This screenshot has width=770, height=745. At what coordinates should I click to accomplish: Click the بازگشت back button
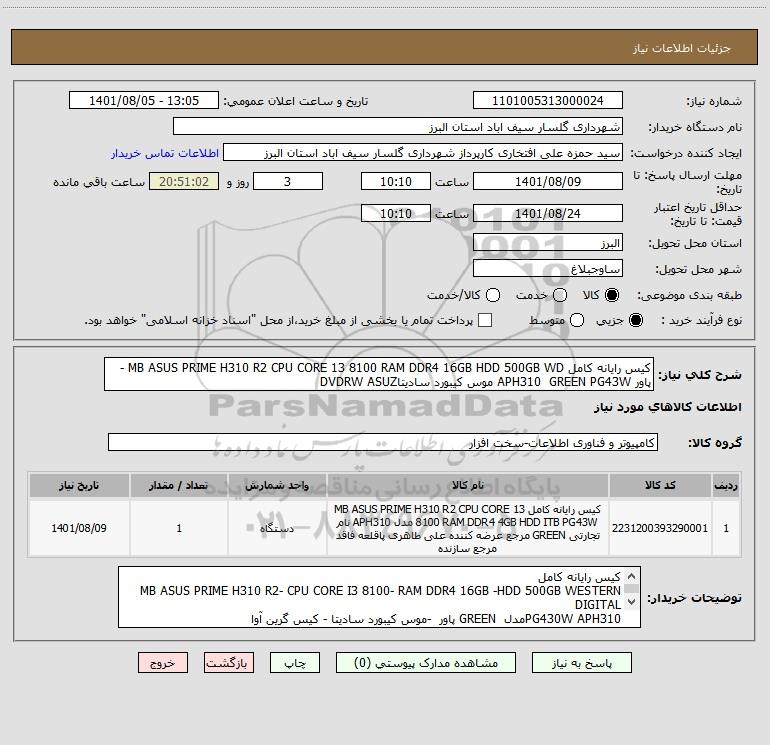click(x=229, y=663)
